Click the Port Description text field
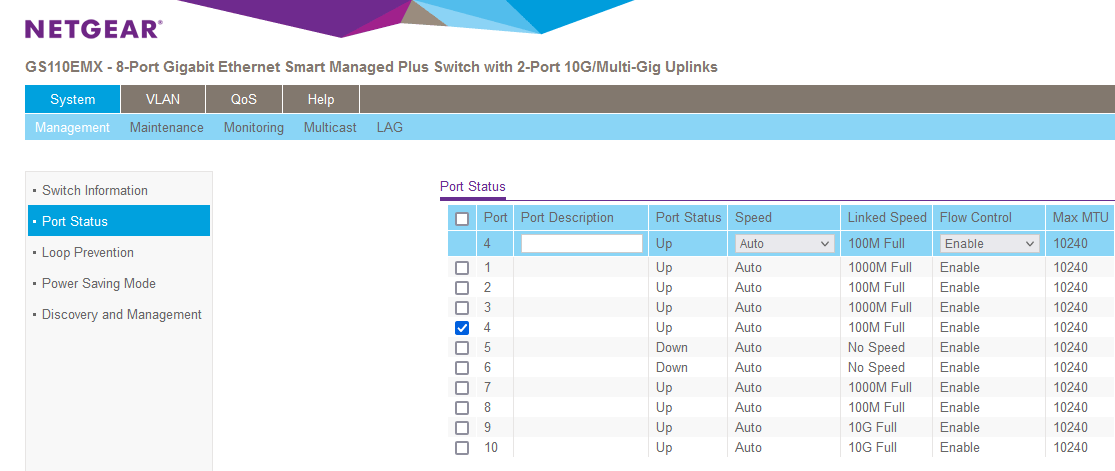Viewport: 1115px width, 471px height. click(x=581, y=243)
